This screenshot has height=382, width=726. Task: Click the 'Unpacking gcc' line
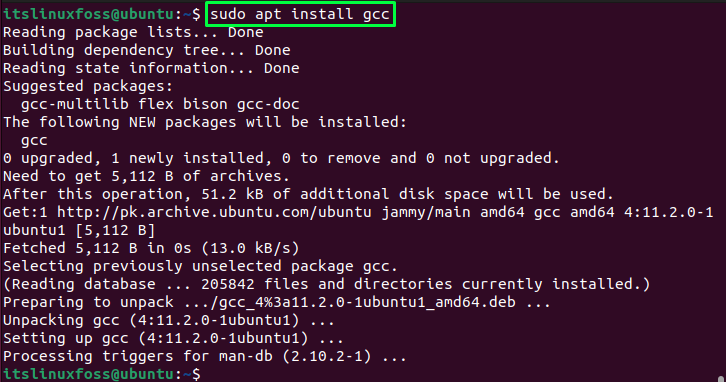point(169,320)
